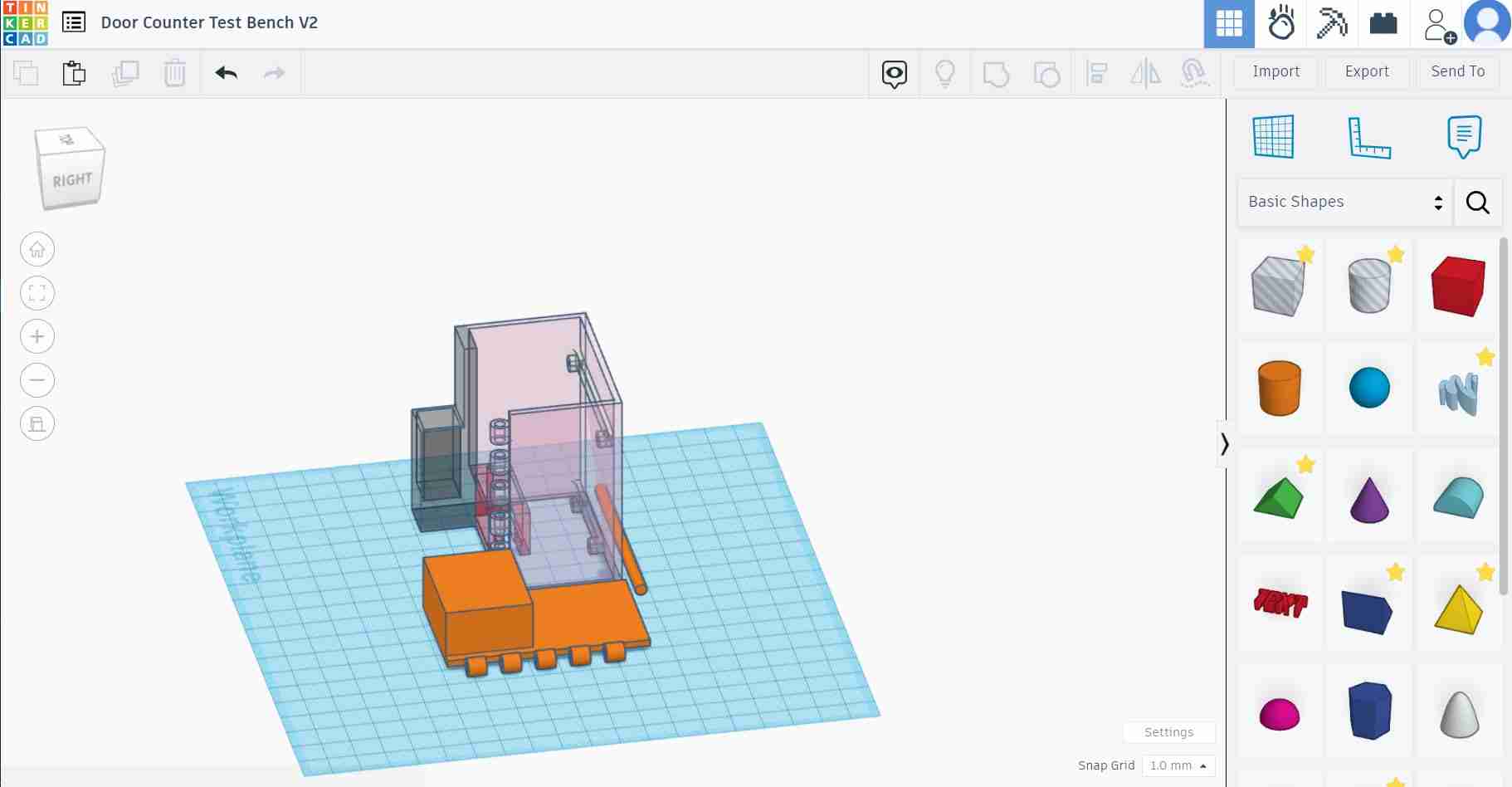Collapse the shapes panel with the chevron
Image resolution: width=1512 pixels, height=787 pixels.
coord(1227,444)
